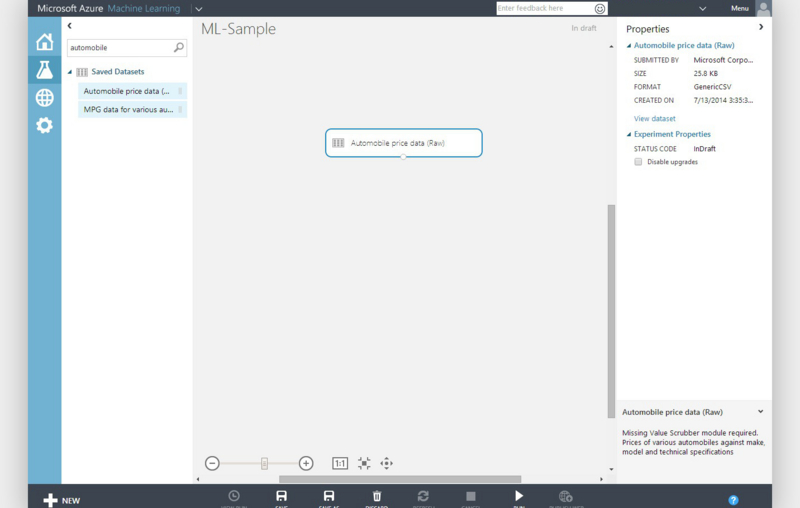
Task: Set canvas zoom to actual size 1:1
Action: [340, 463]
